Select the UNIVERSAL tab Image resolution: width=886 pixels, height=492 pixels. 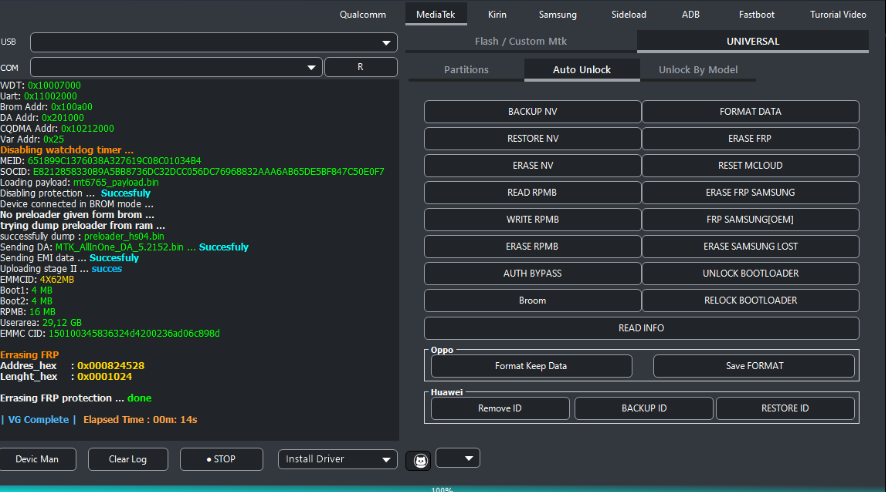click(x=753, y=41)
